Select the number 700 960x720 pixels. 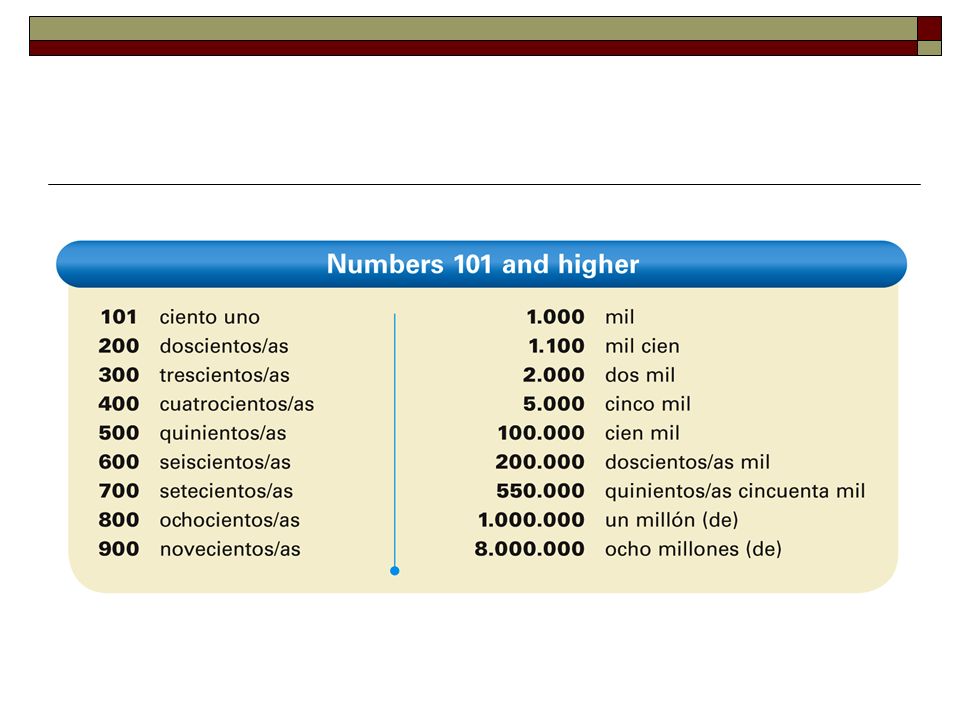(119, 491)
